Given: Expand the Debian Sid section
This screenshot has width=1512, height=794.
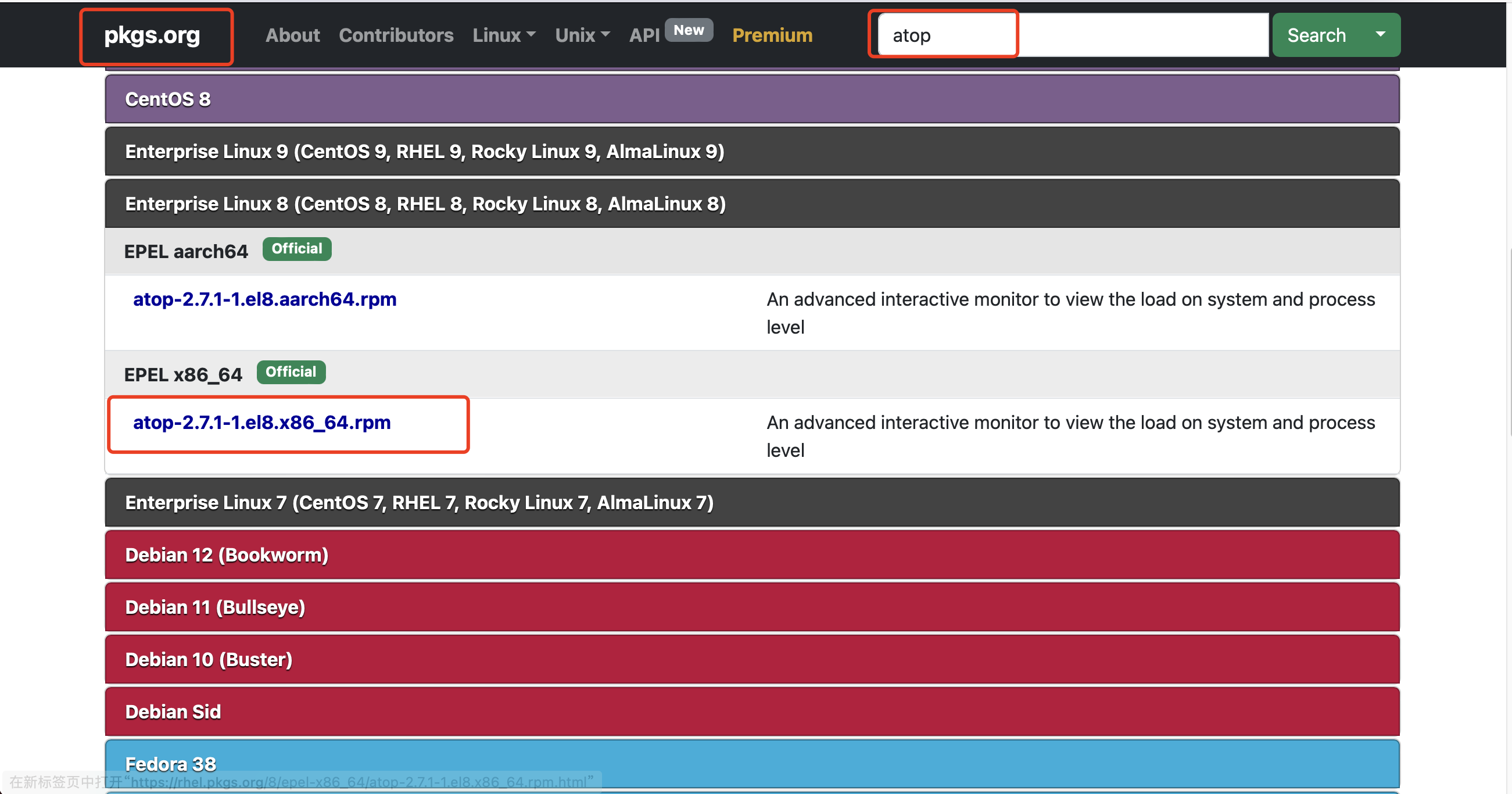Looking at the screenshot, I should click(x=752, y=712).
